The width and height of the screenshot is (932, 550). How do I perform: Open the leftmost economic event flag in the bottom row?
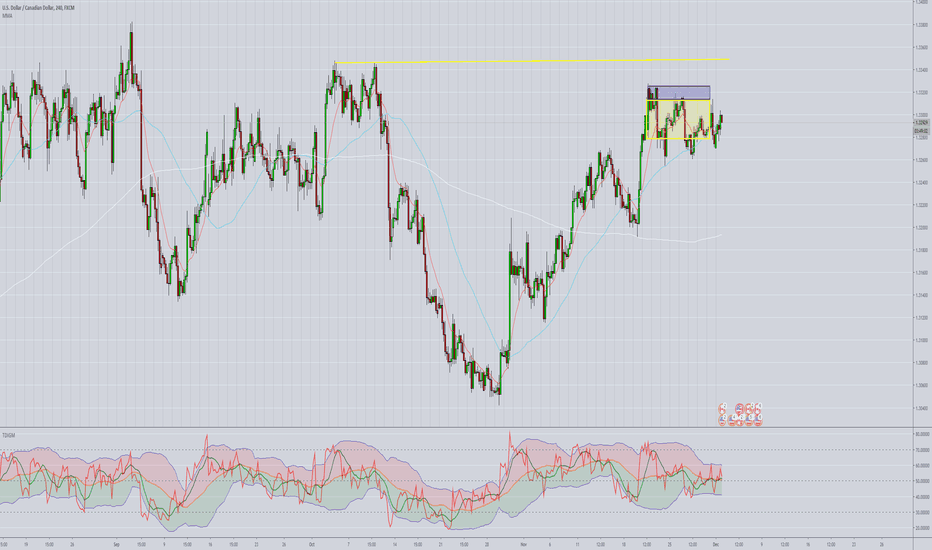point(722,420)
